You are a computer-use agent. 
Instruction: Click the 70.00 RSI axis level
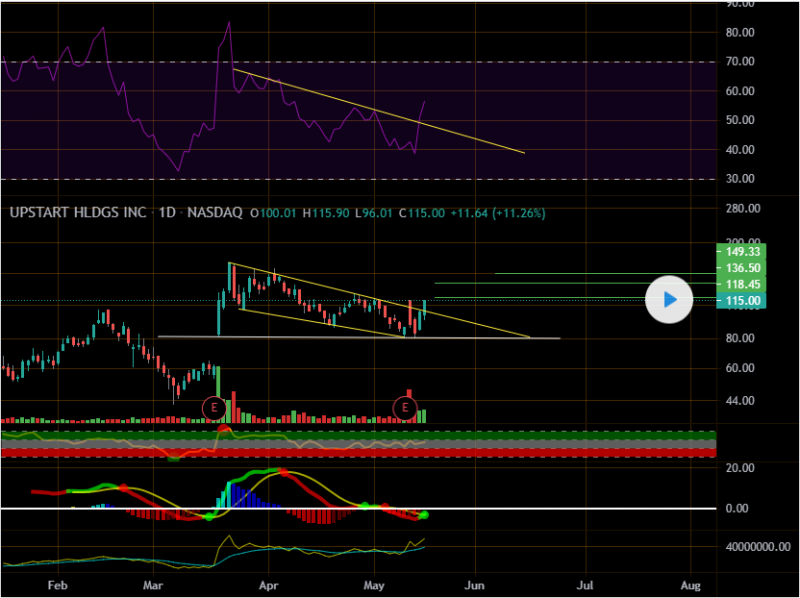(x=739, y=62)
